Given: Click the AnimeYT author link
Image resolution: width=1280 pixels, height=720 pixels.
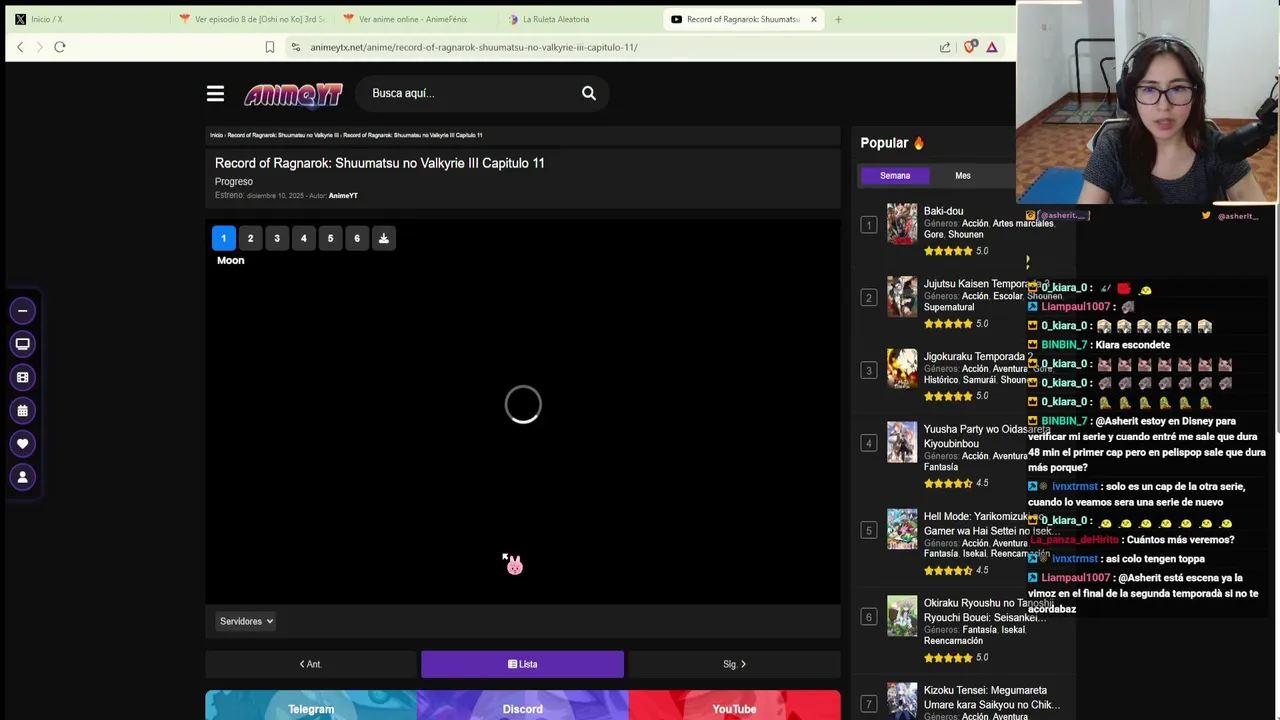Looking at the screenshot, I should 343,196.
